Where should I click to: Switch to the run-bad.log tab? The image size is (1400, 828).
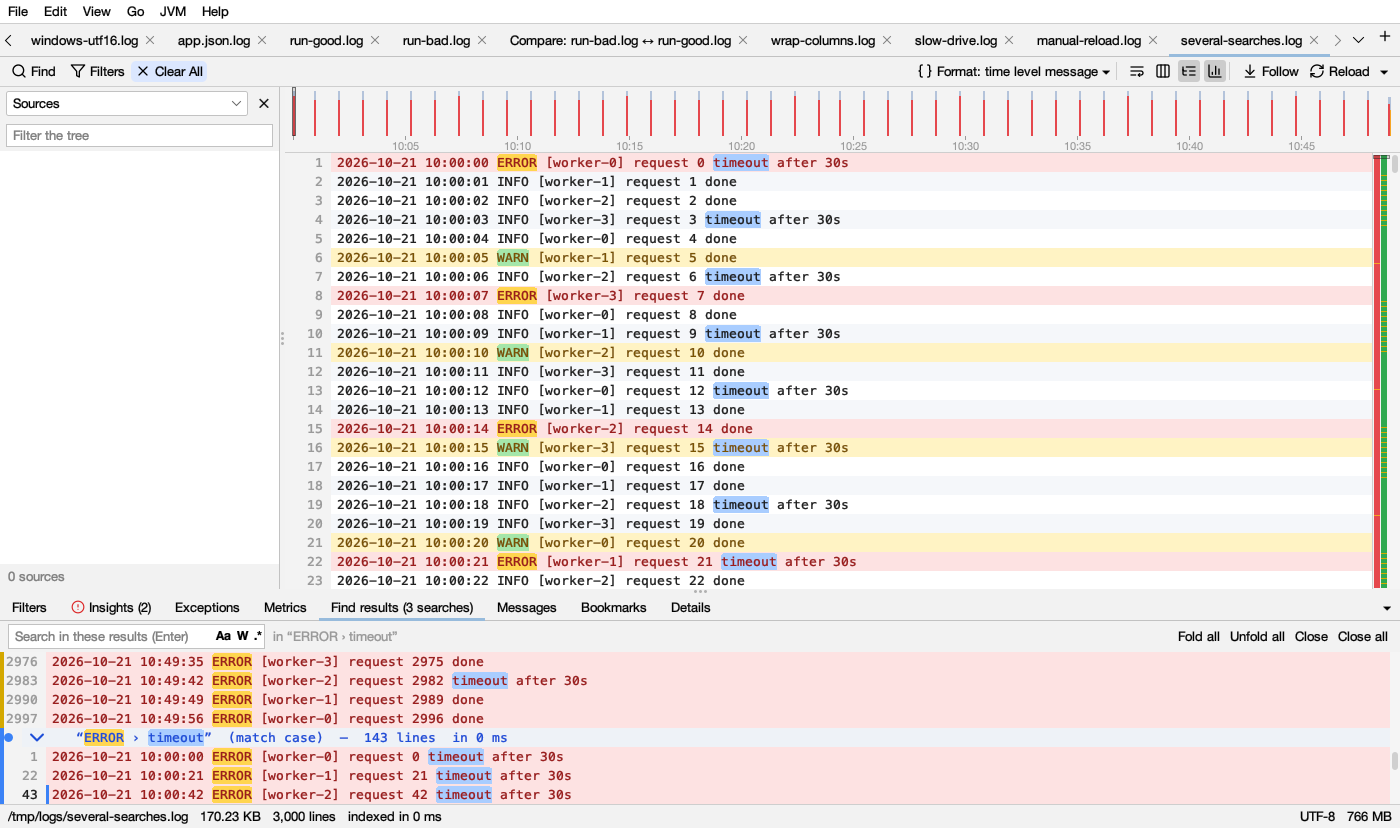click(436, 40)
